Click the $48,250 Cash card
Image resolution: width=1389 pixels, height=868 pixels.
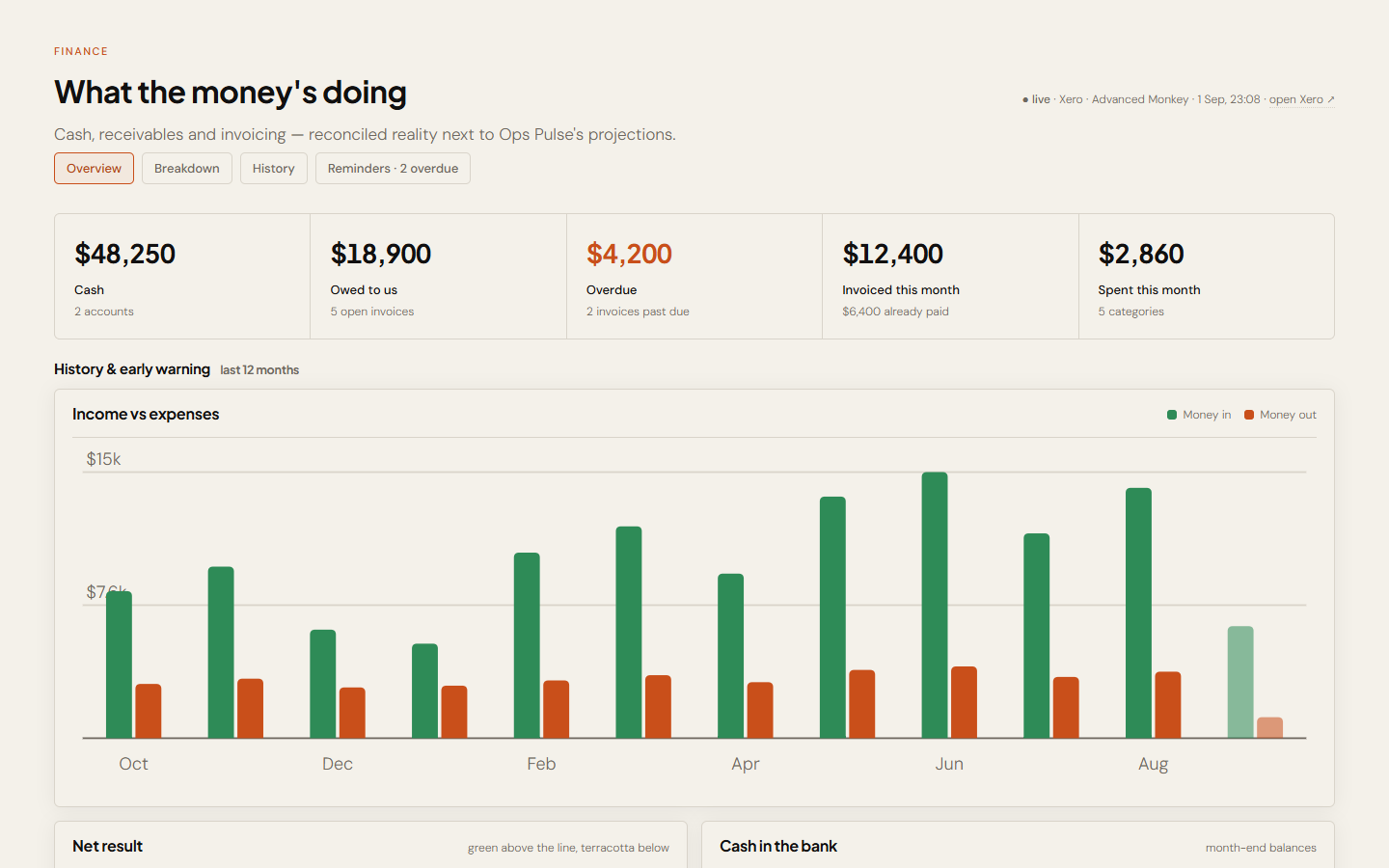[x=182, y=277]
